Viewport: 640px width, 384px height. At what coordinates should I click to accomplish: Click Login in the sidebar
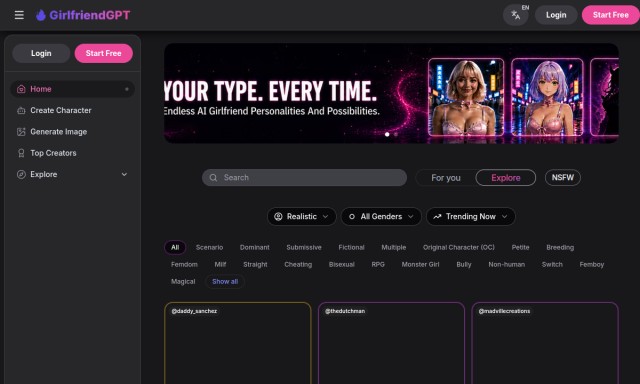click(41, 53)
